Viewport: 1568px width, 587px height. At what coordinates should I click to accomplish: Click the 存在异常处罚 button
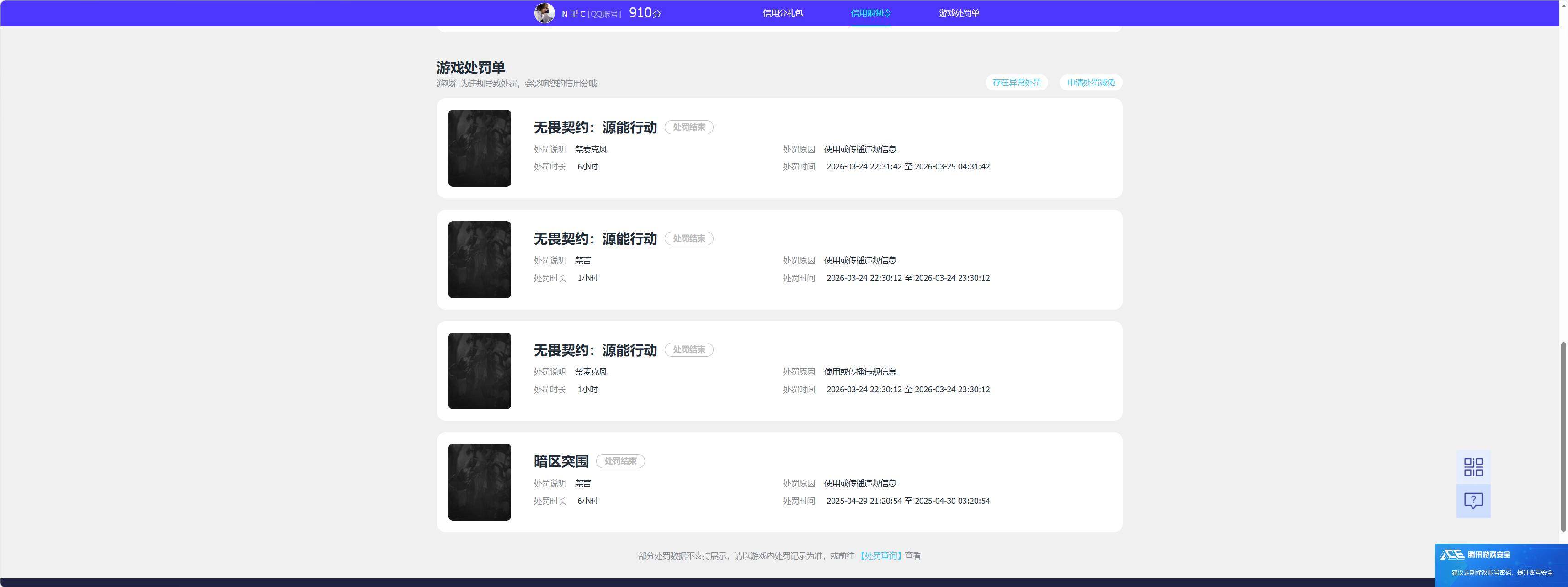tap(1017, 83)
